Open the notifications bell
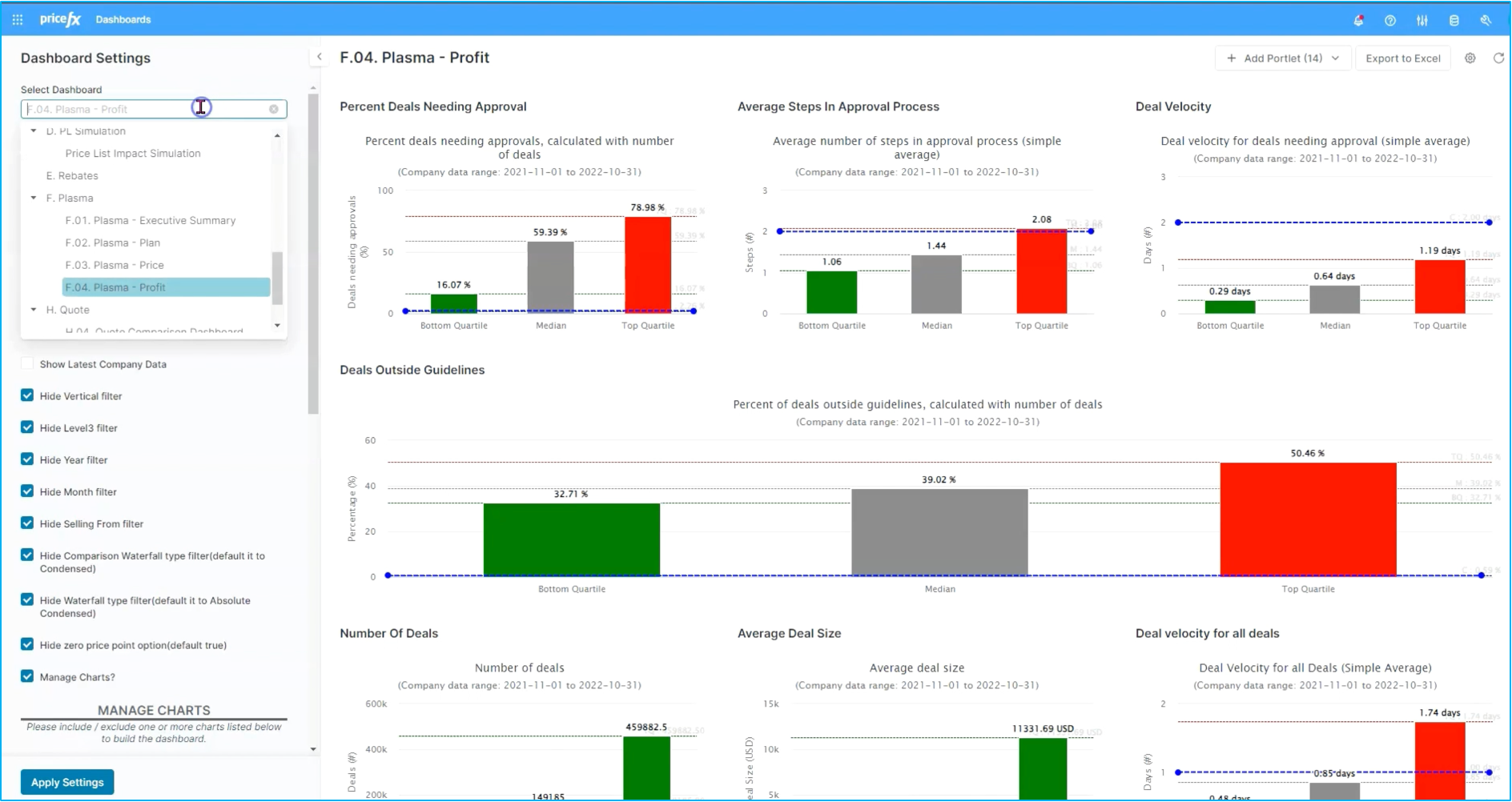 pos(1358,20)
